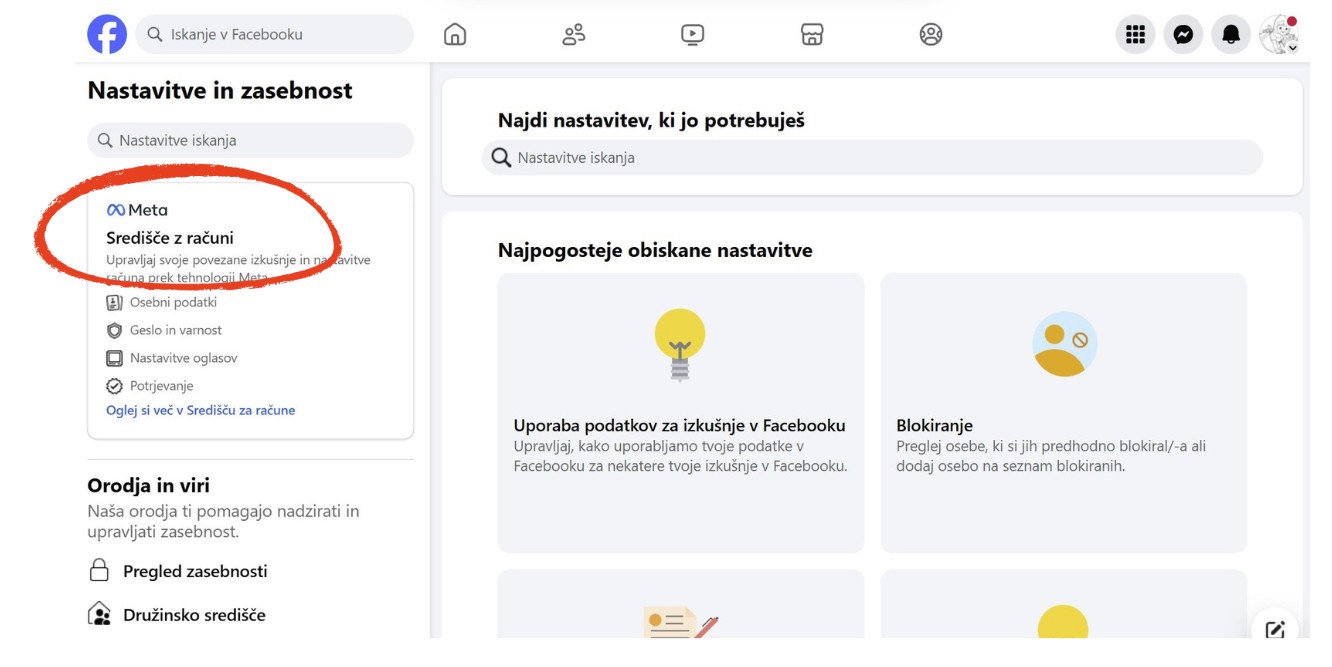1332x667 pixels.
Task: Focus the Iskanje v Facebooku search box
Action: [274, 34]
